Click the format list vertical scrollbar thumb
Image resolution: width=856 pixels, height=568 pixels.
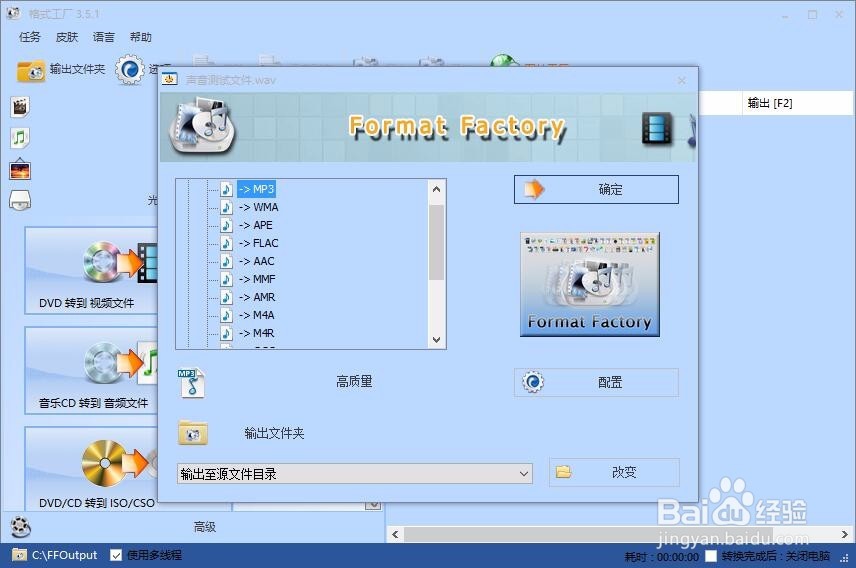point(436,242)
